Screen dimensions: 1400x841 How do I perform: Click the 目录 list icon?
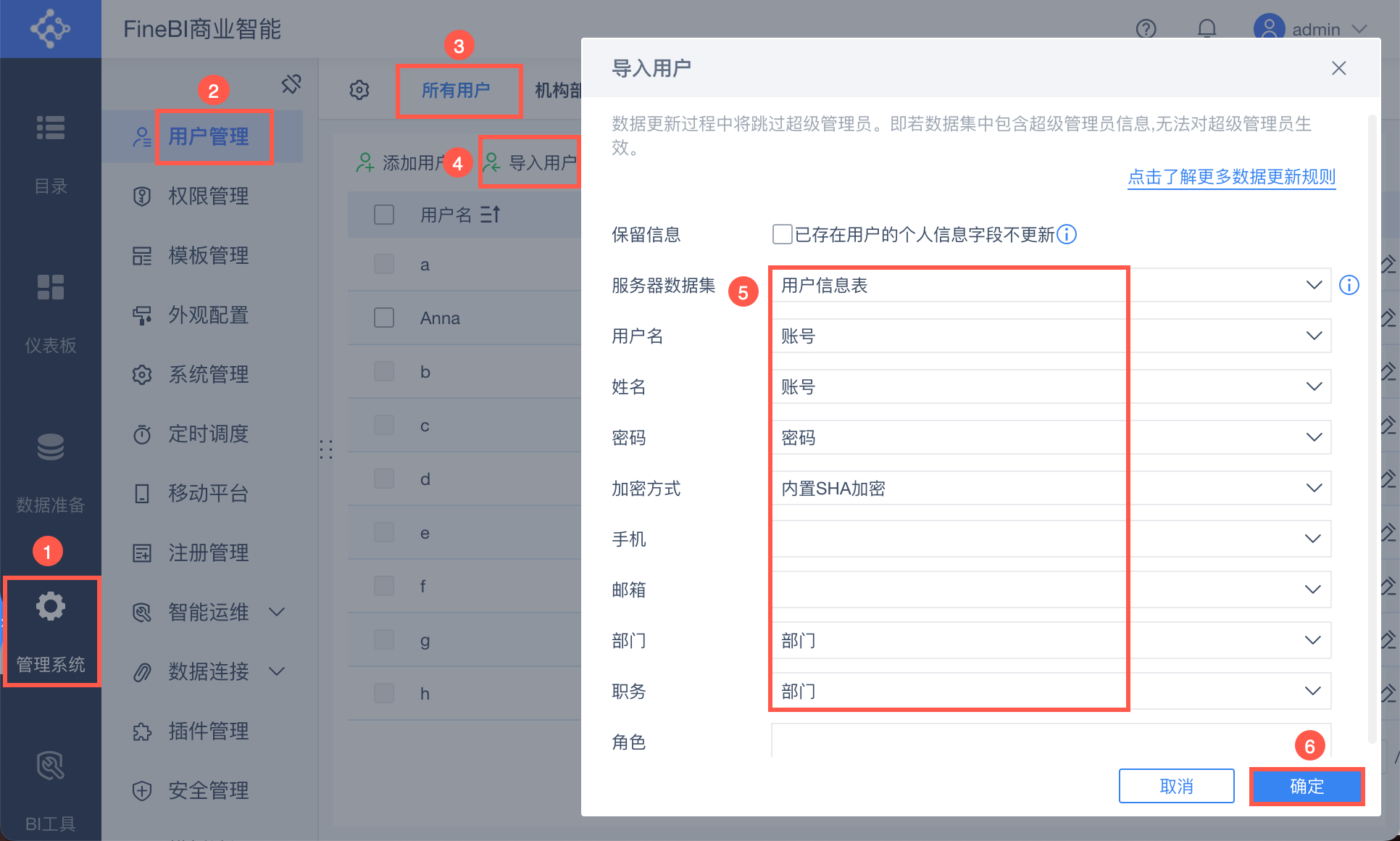point(51,128)
